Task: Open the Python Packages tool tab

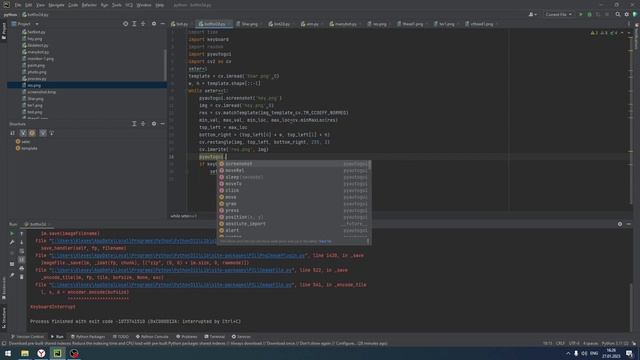Action: [88, 337]
